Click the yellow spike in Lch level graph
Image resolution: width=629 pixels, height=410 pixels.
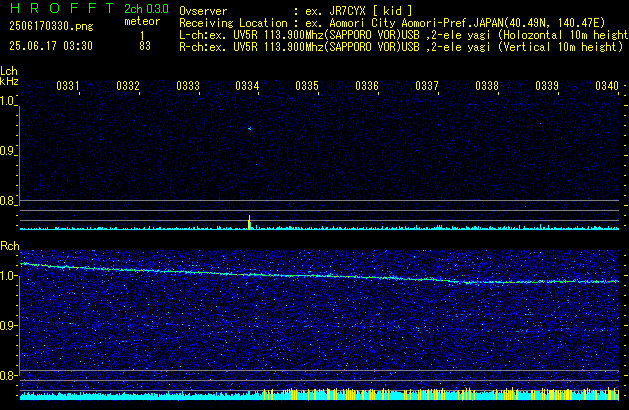coord(249,222)
